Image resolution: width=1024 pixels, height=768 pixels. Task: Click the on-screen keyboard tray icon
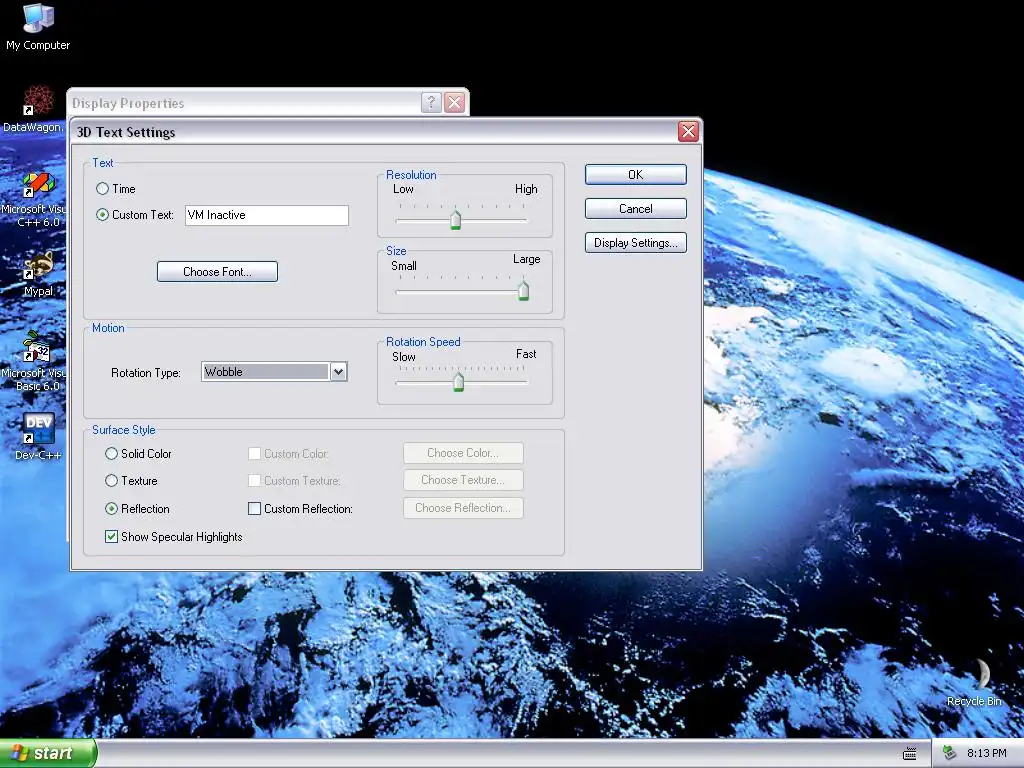(x=910, y=754)
